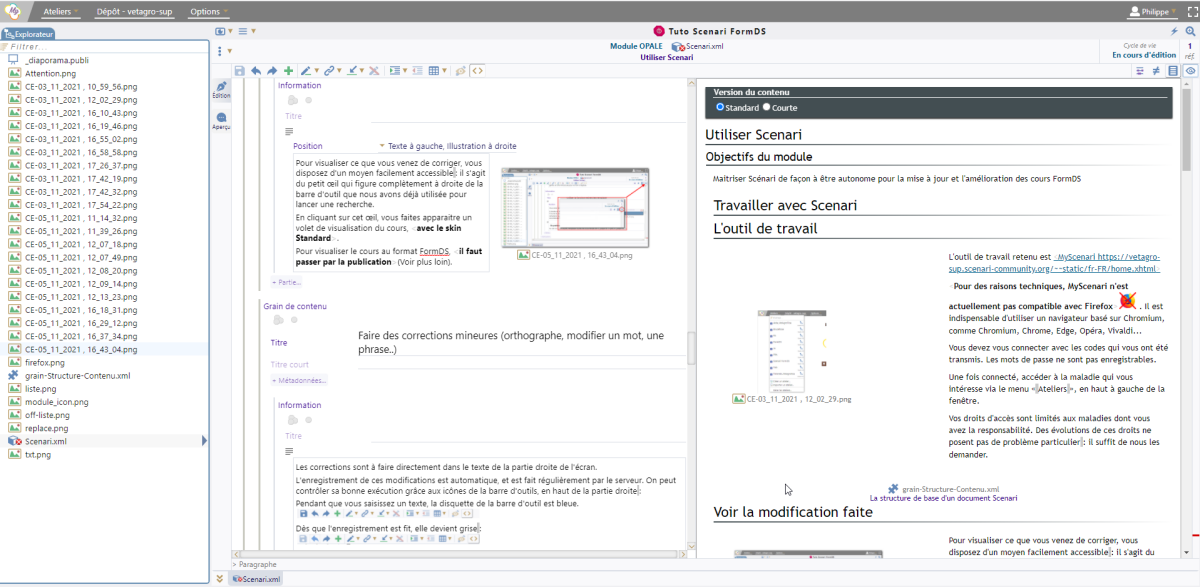Click the pencil text-style icon

306,71
